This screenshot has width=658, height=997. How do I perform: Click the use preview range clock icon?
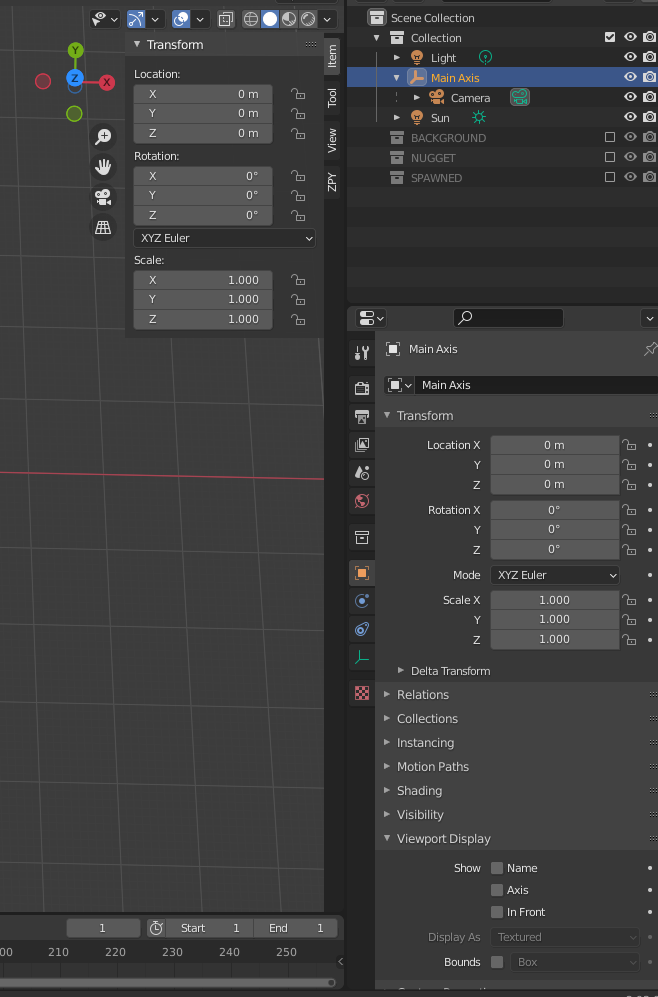coord(156,928)
